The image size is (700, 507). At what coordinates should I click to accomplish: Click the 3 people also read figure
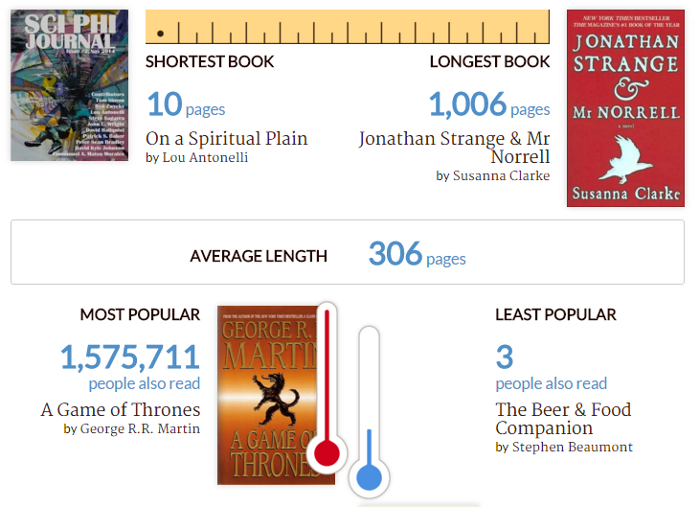[x=551, y=366]
